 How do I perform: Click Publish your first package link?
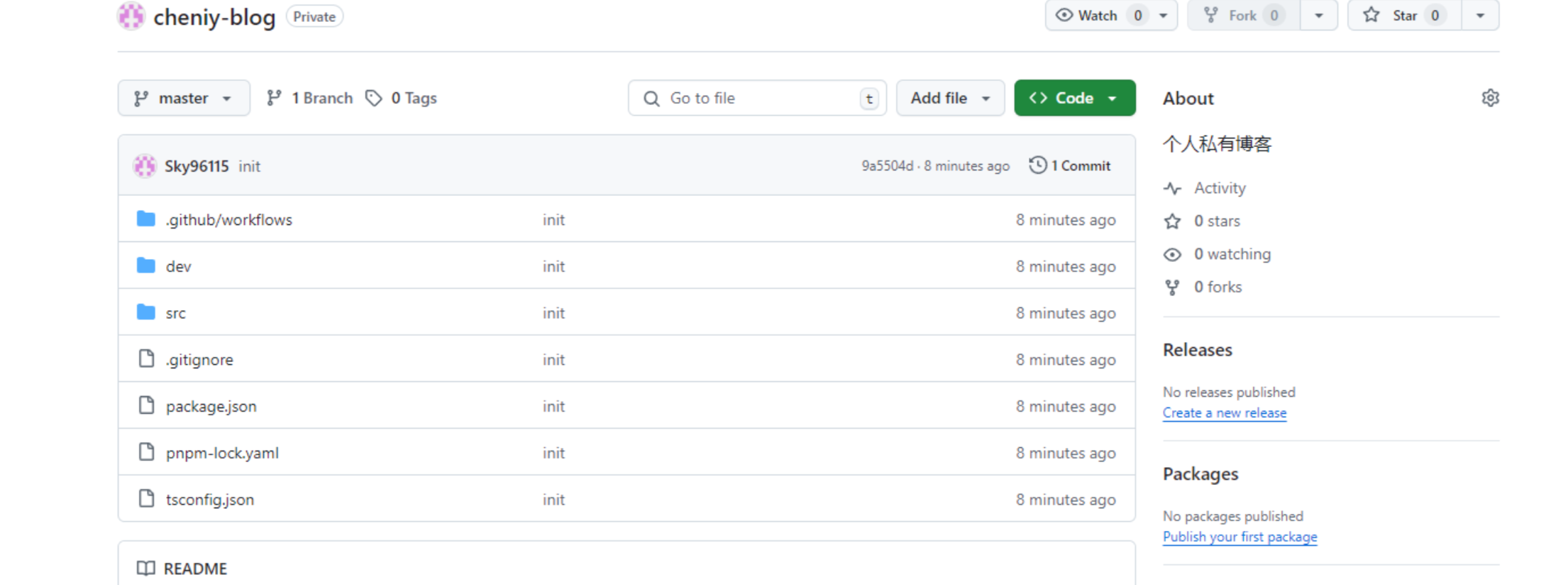1240,537
